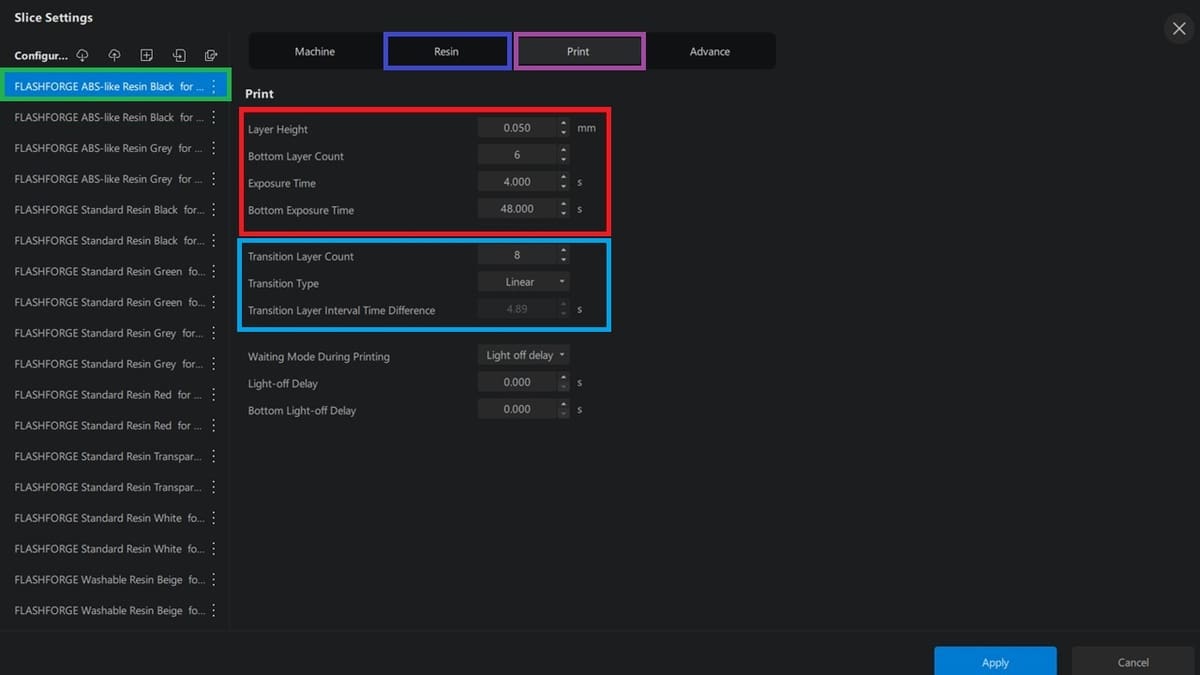The image size is (1200, 675).
Task: Open three-dot menu for Standard Resin Green first entry
Action: tap(213, 271)
